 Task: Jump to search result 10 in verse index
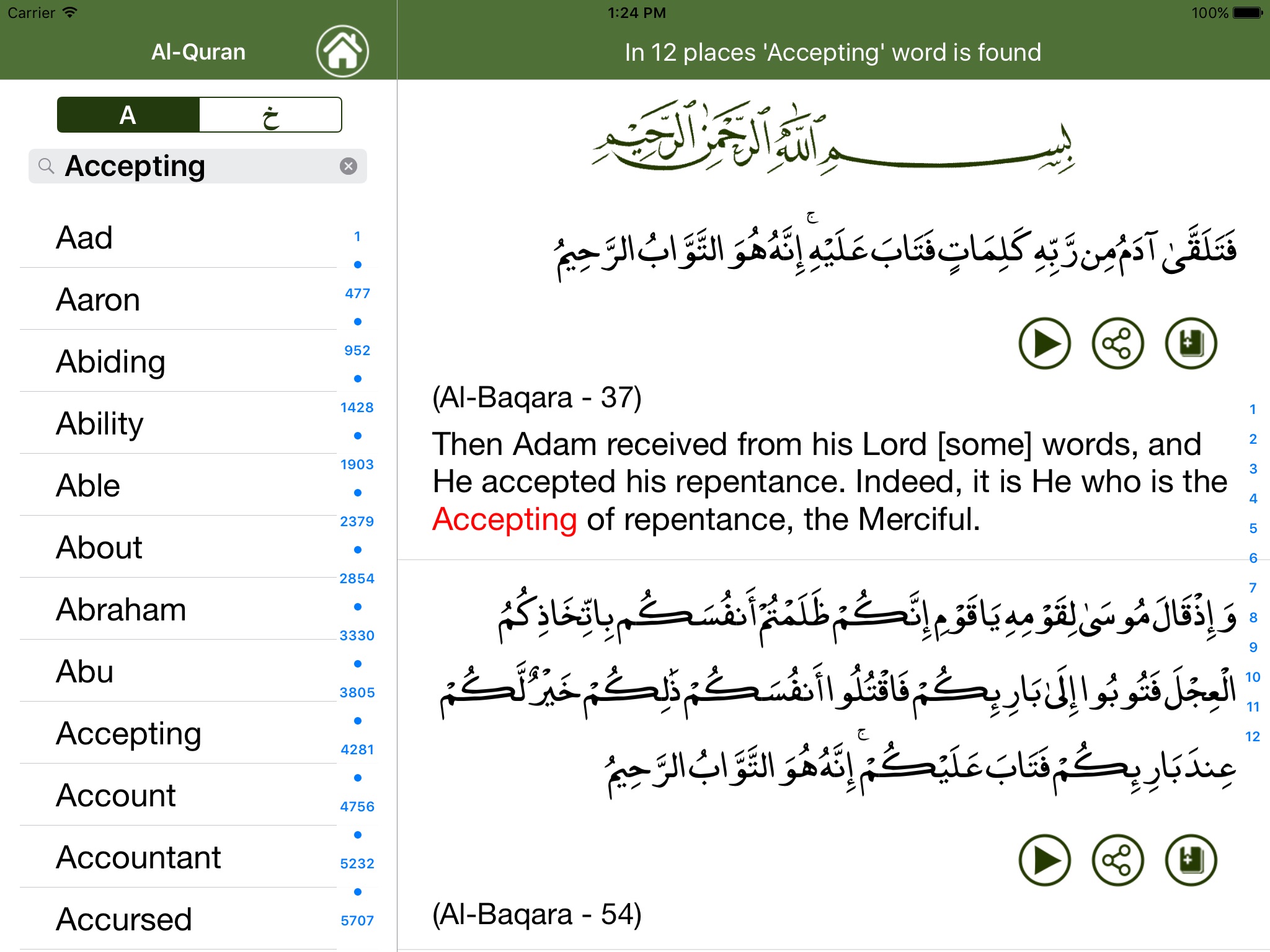[x=1253, y=677]
